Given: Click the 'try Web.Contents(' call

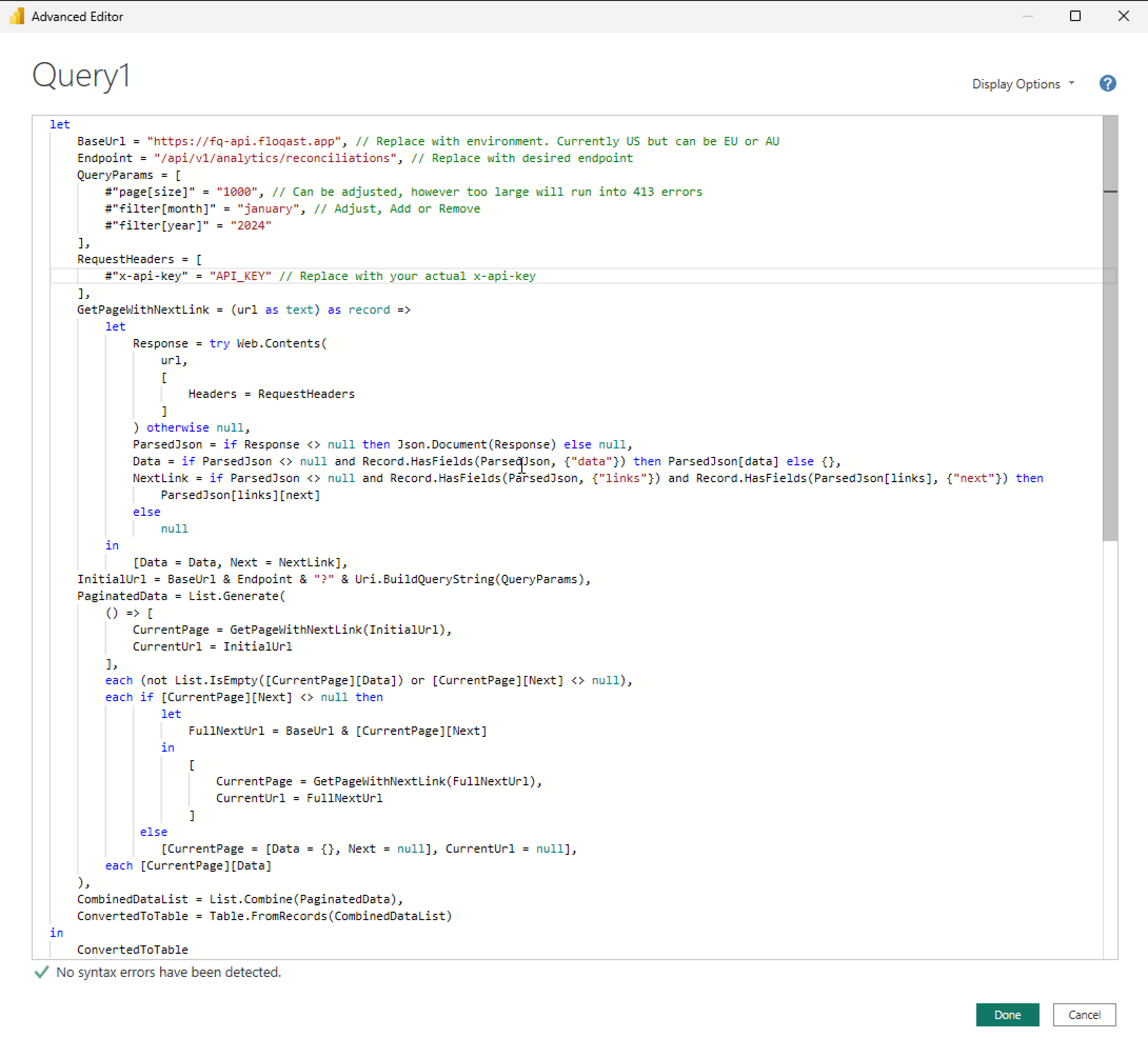Looking at the screenshot, I should coord(268,344).
